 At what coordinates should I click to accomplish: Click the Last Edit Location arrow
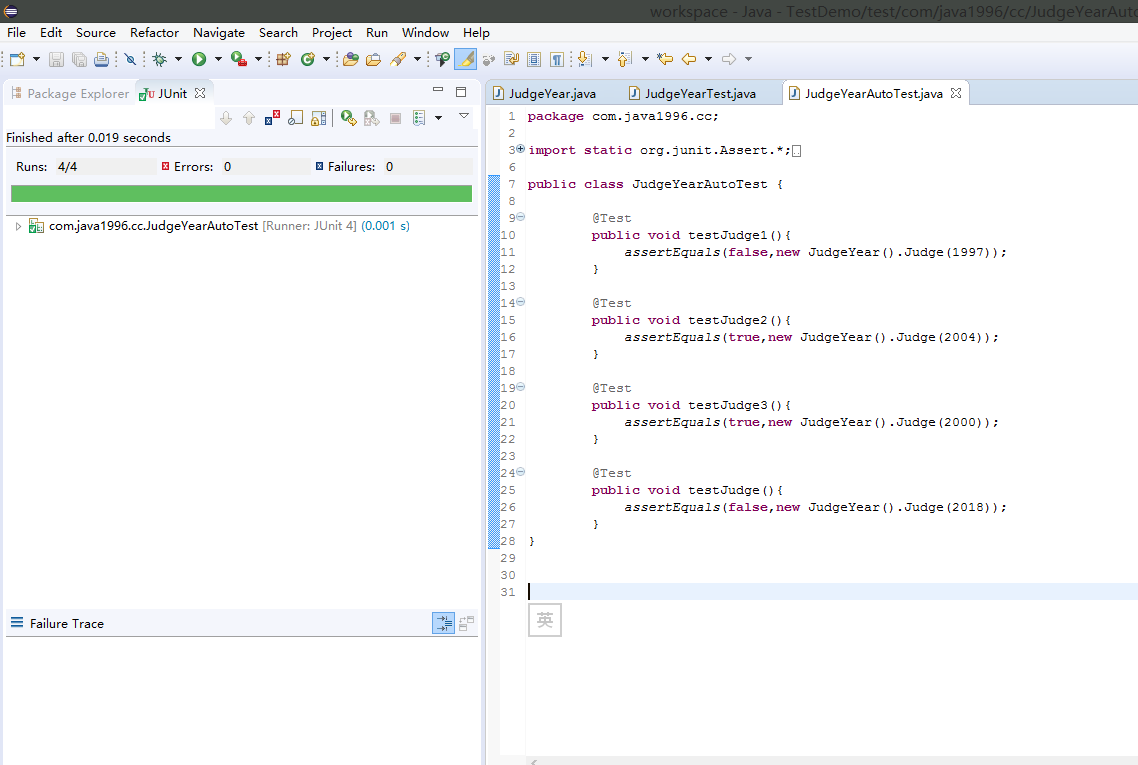tap(665, 60)
